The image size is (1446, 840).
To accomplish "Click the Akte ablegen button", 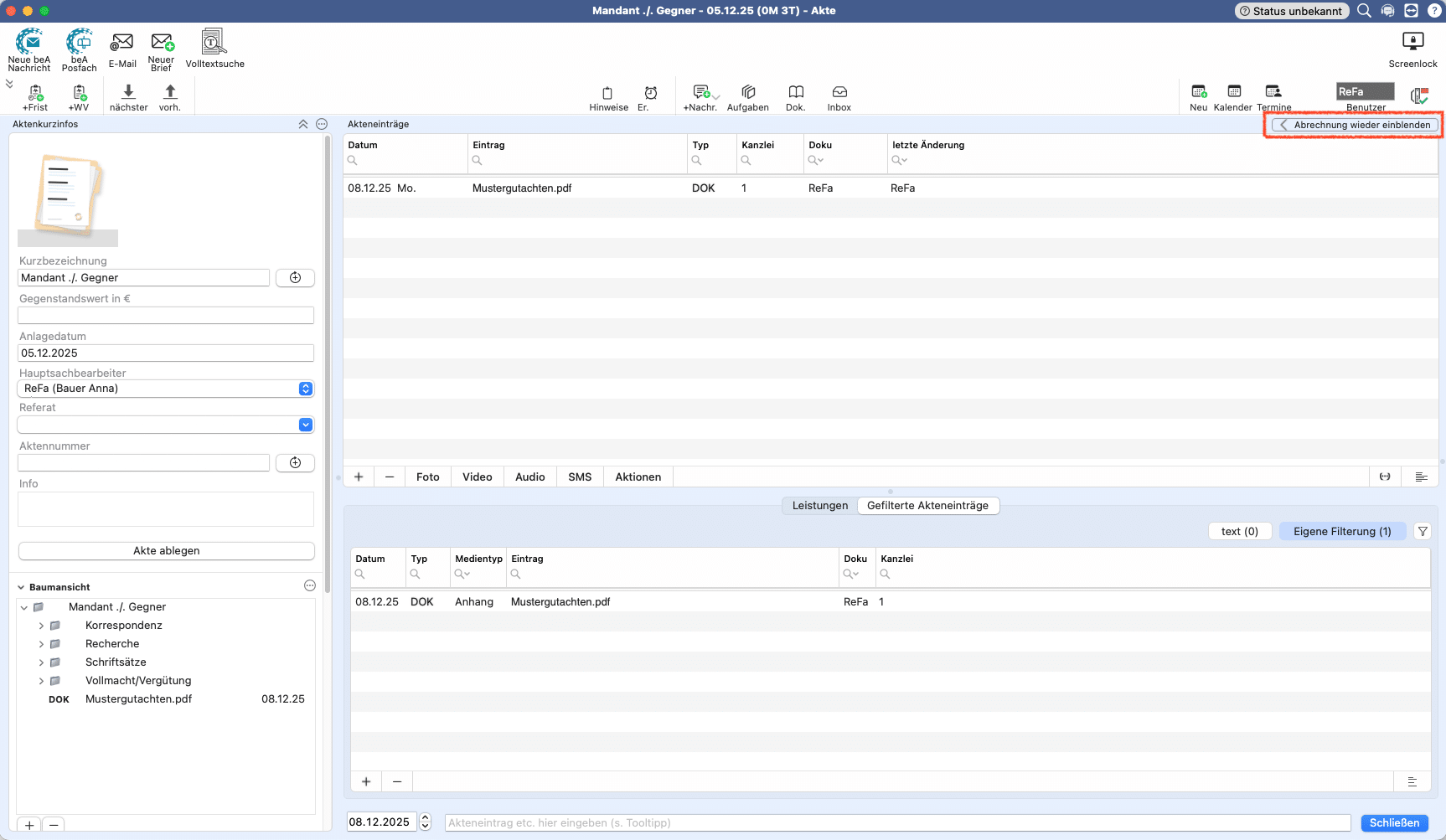I will tap(166, 551).
